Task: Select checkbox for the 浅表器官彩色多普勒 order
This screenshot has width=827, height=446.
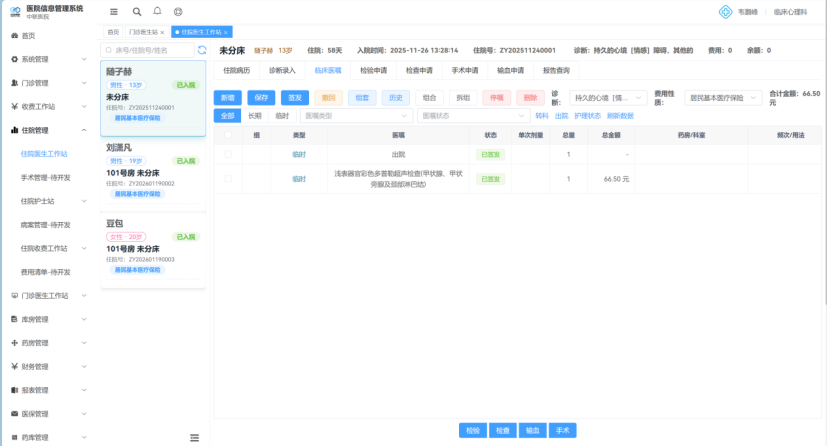Action: (228, 179)
